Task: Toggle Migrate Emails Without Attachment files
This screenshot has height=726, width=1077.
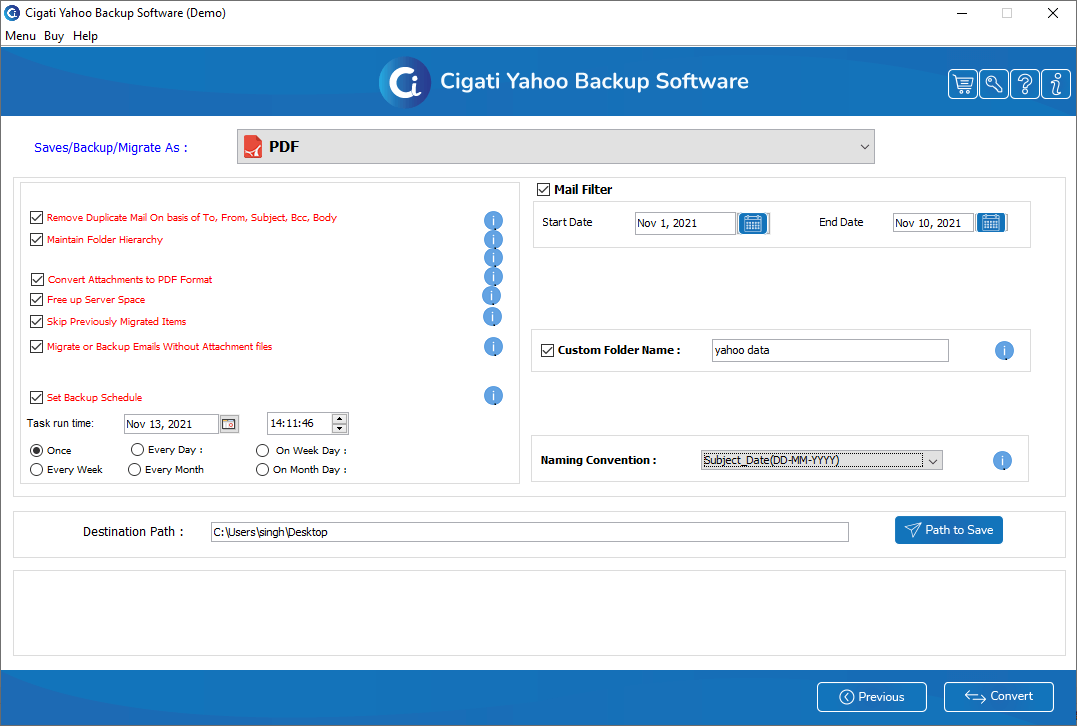Action: [36, 347]
